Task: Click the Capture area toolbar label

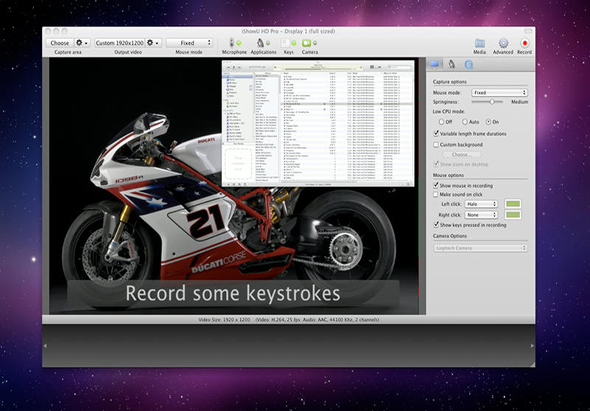Action: [68, 52]
